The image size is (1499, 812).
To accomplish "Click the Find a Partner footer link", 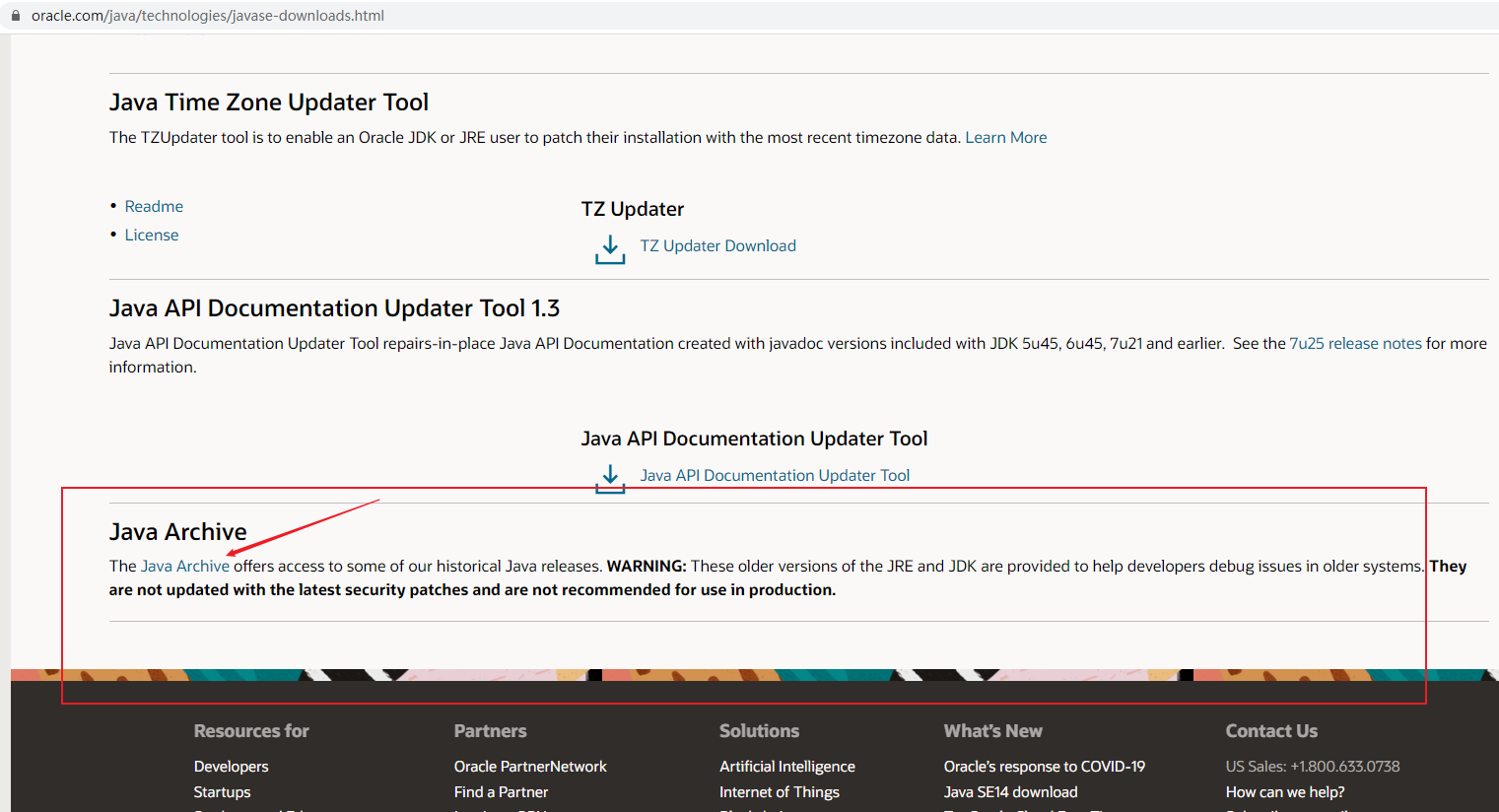I will click(501, 792).
